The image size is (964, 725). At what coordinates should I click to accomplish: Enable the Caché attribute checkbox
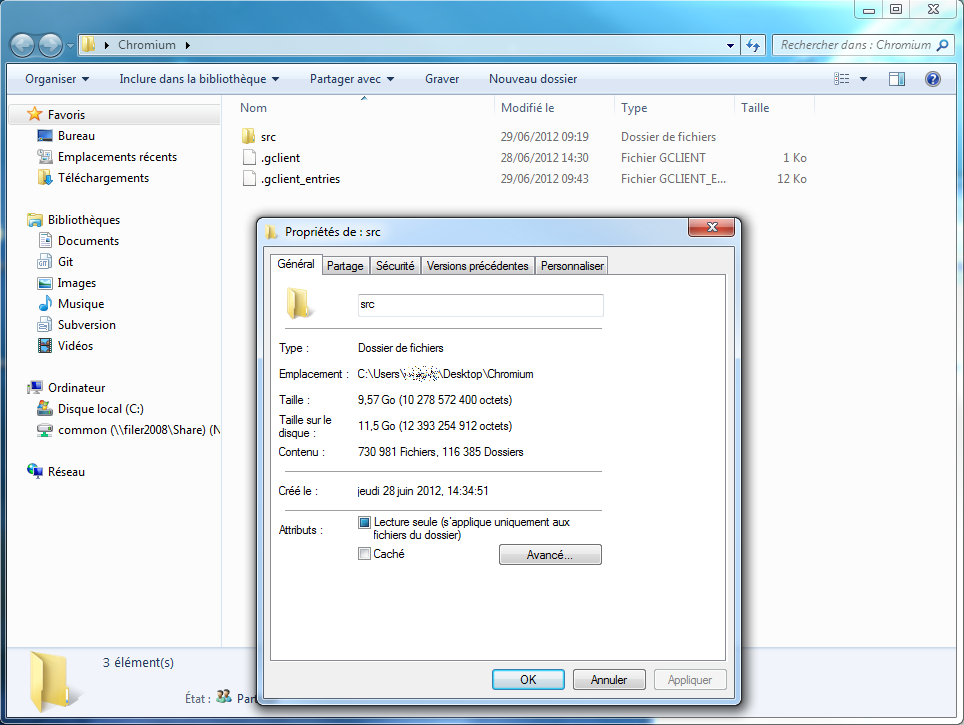[364, 554]
